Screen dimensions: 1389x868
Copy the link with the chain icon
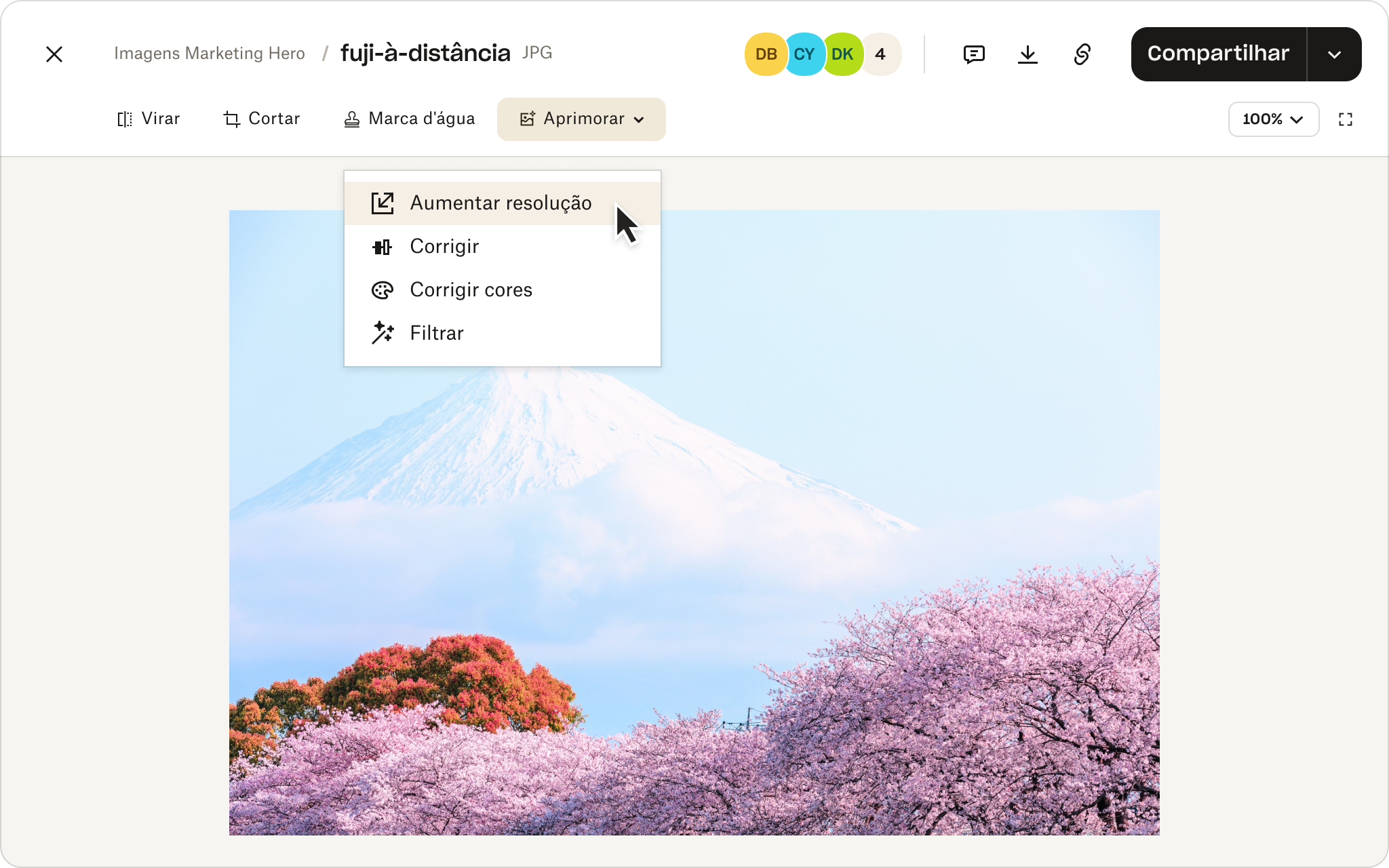click(x=1082, y=54)
